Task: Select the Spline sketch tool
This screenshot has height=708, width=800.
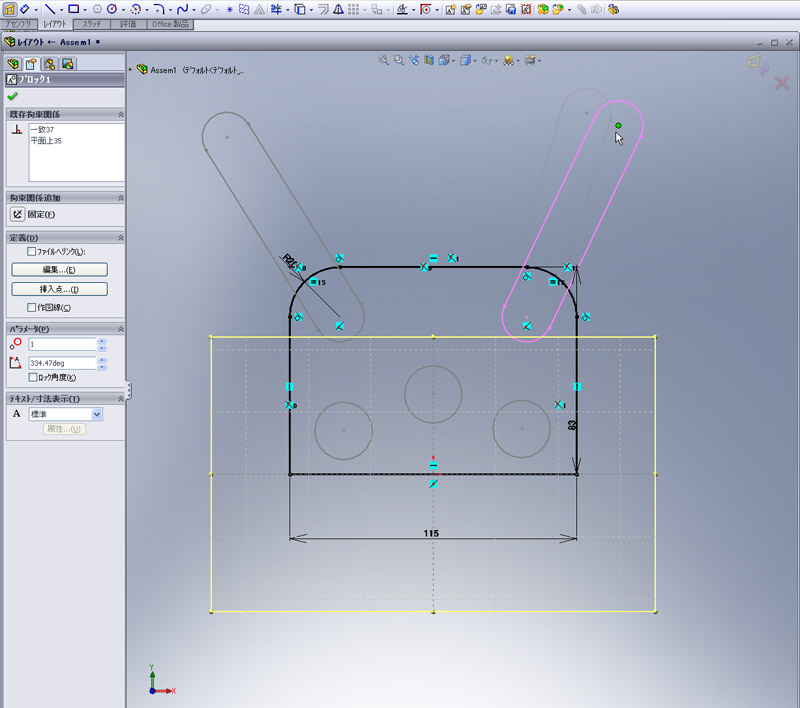Action: point(182,9)
